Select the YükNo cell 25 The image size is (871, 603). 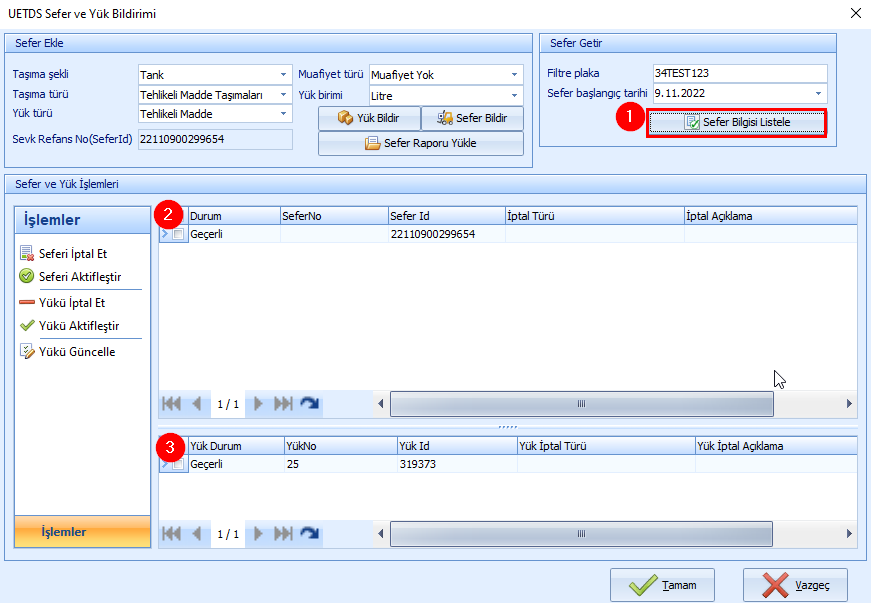point(341,464)
